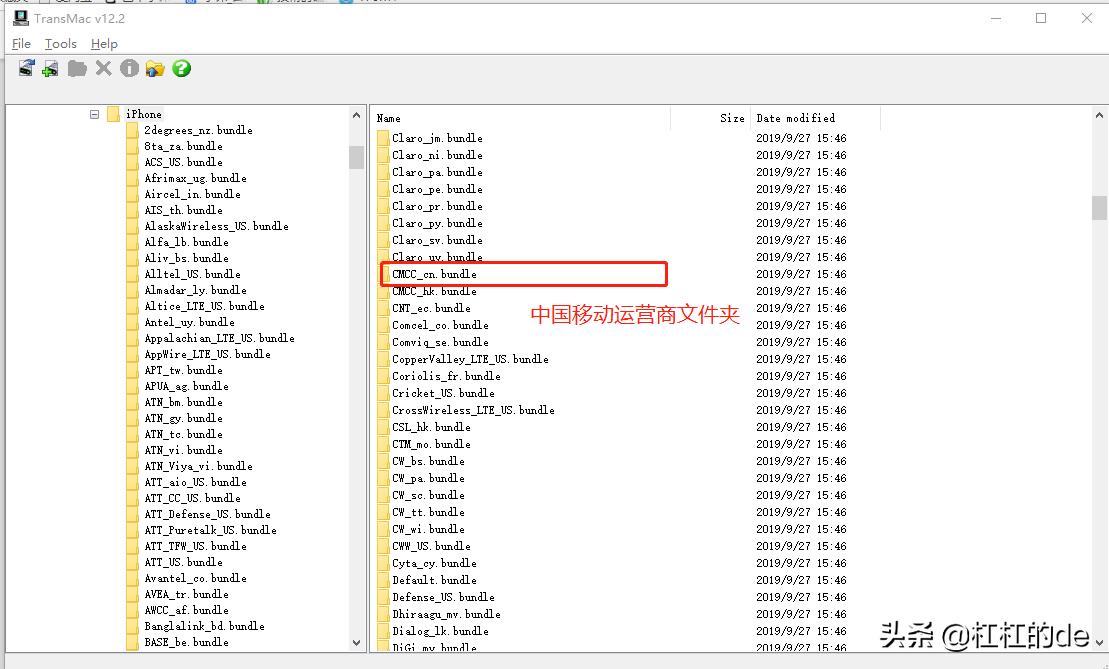Select 2degrees_nz.bundle in tree
This screenshot has height=669, width=1109.
point(198,130)
